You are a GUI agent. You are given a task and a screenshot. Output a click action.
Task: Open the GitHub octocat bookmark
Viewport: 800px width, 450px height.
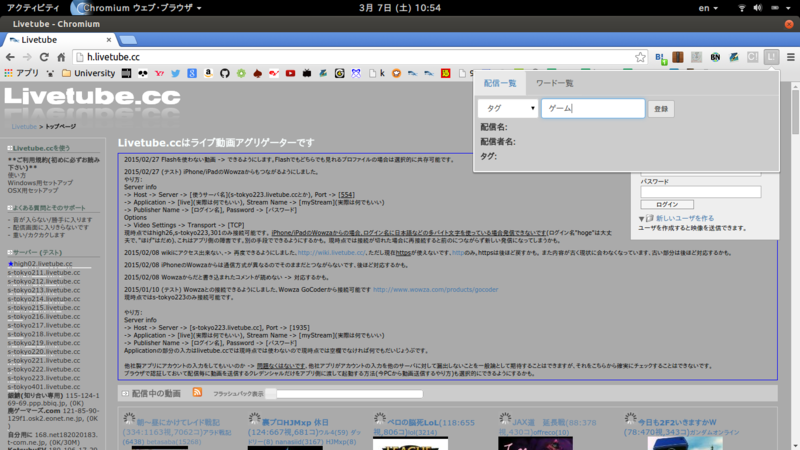coord(224,73)
